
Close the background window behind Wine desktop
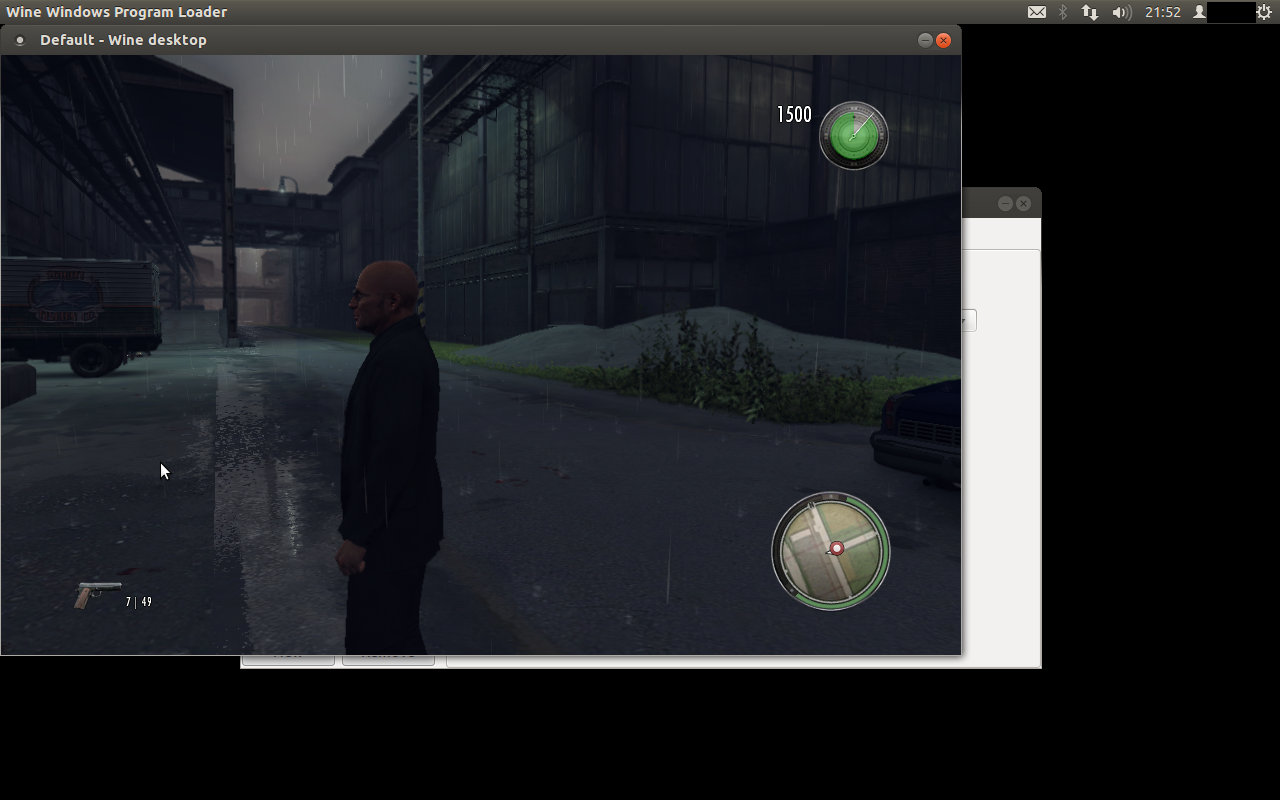[1023, 203]
